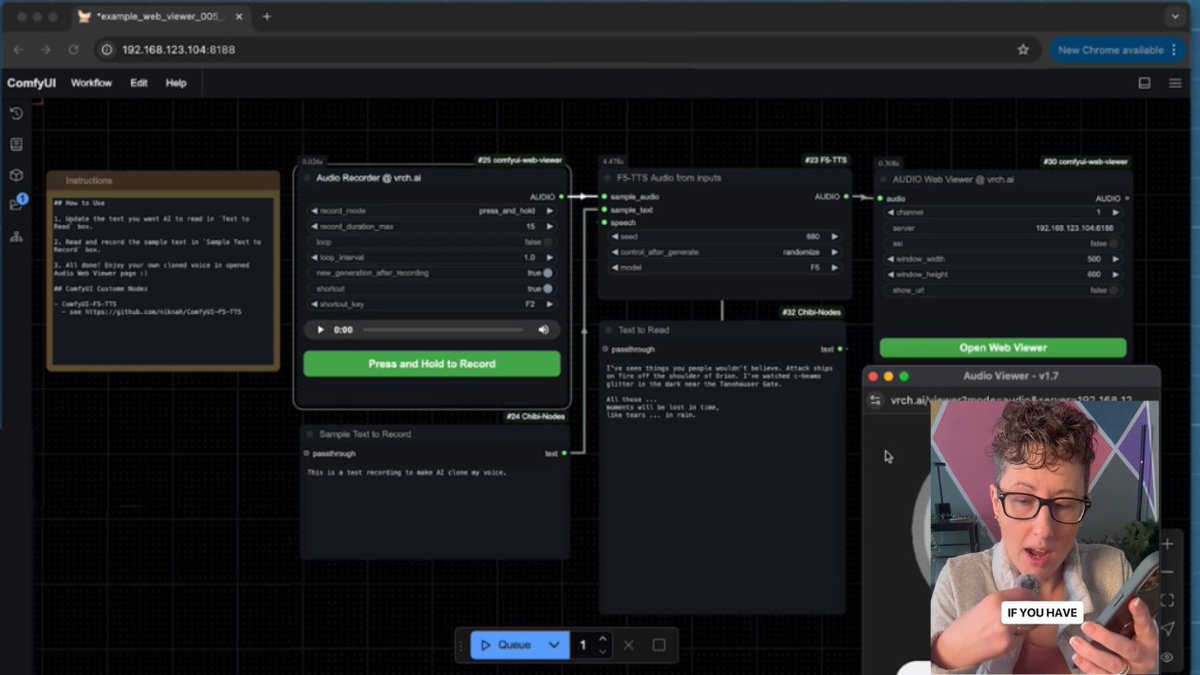Play the recorded audio
Image resolution: width=1200 pixels, height=675 pixels.
pyautogui.click(x=320, y=329)
